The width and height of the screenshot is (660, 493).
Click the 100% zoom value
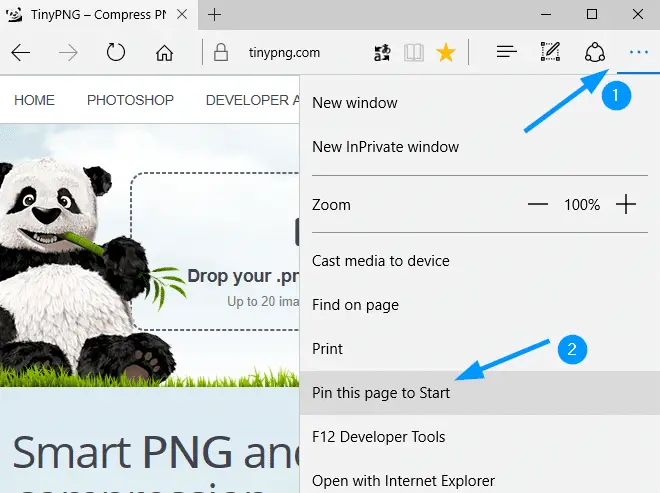582,205
